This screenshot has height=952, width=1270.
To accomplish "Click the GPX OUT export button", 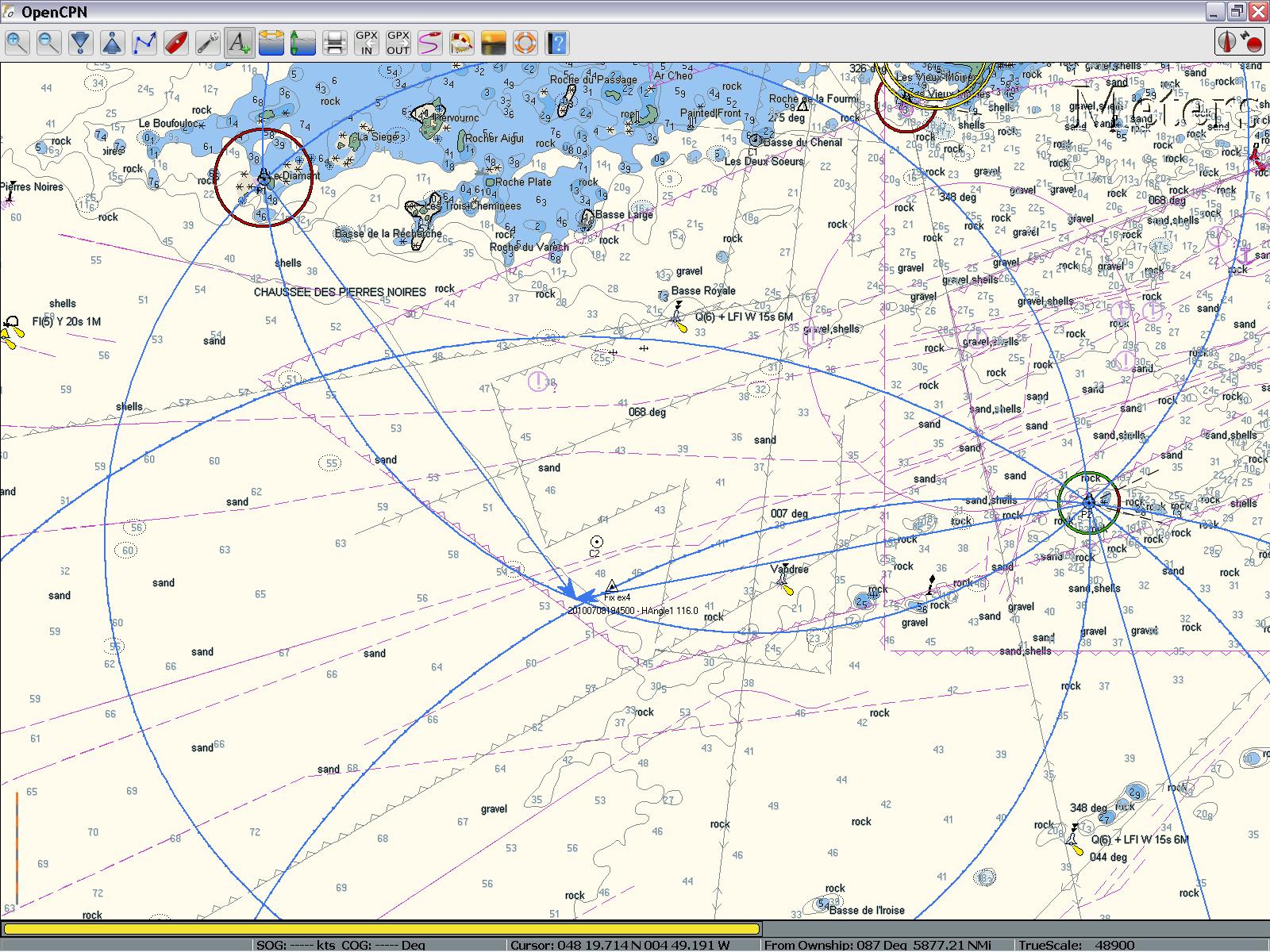I will click(398, 43).
